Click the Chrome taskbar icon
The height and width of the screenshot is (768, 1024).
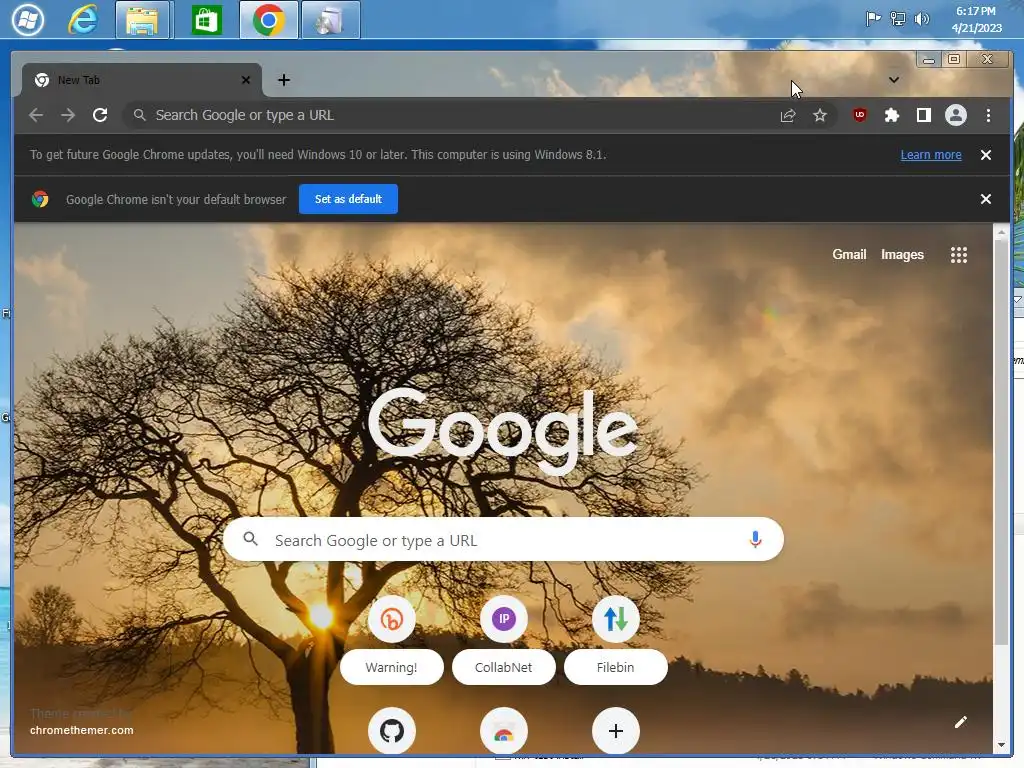coord(268,20)
